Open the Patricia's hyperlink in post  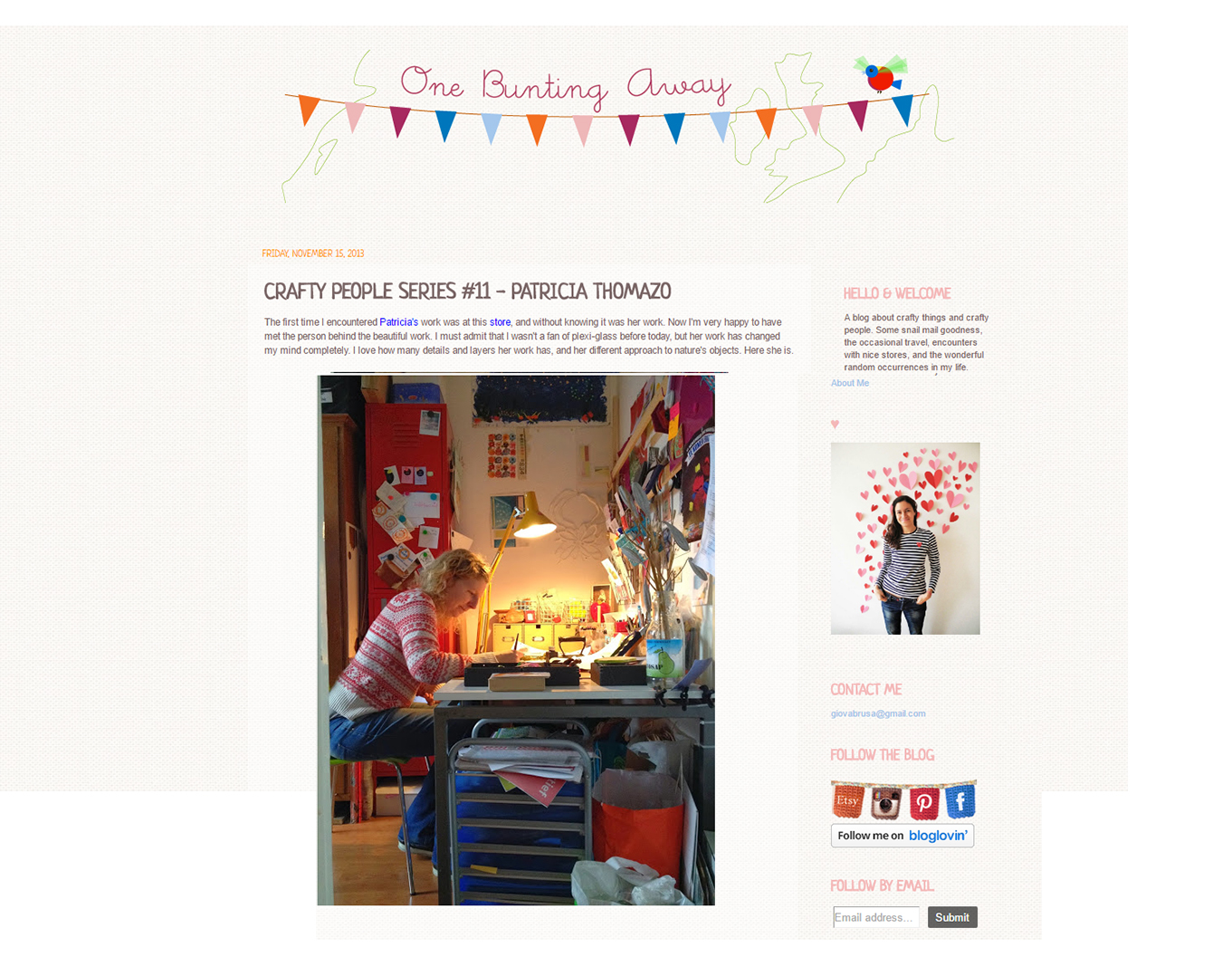click(398, 322)
